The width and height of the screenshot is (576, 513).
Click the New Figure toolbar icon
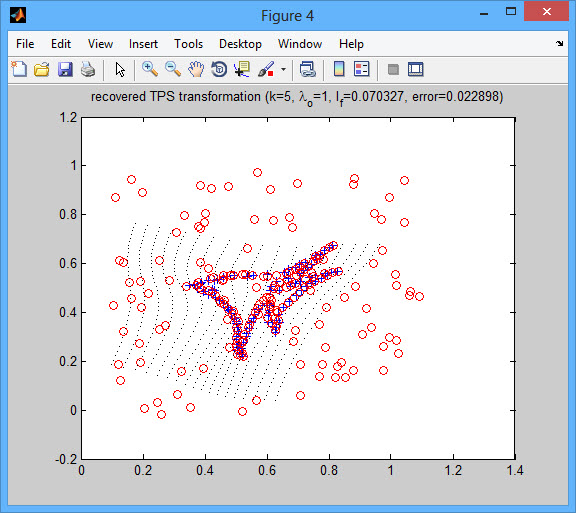click(x=19, y=69)
